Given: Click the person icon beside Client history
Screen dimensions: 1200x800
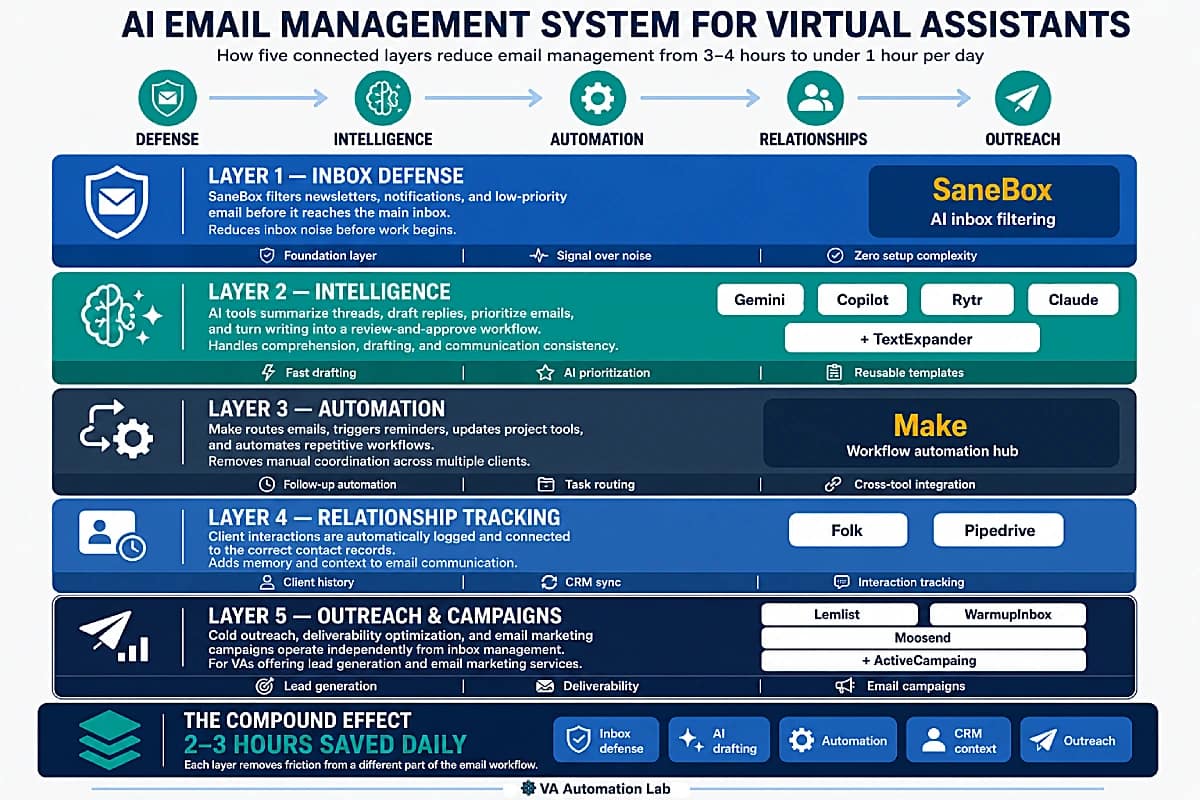Looking at the screenshot, I should (x=266, y=581).
